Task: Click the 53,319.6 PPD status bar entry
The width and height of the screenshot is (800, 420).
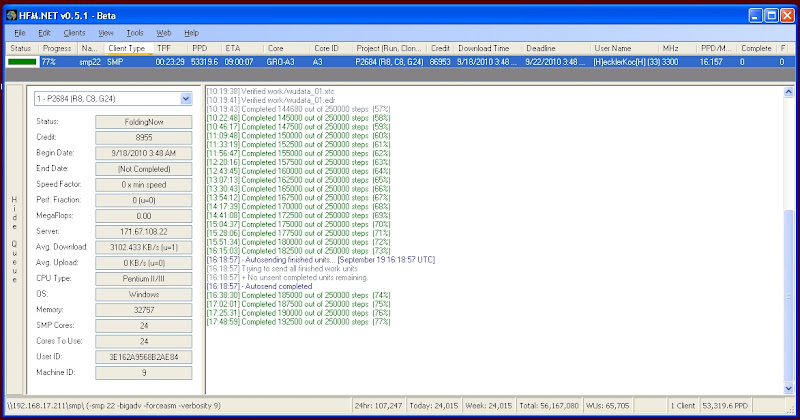Action: coord(725,406)
